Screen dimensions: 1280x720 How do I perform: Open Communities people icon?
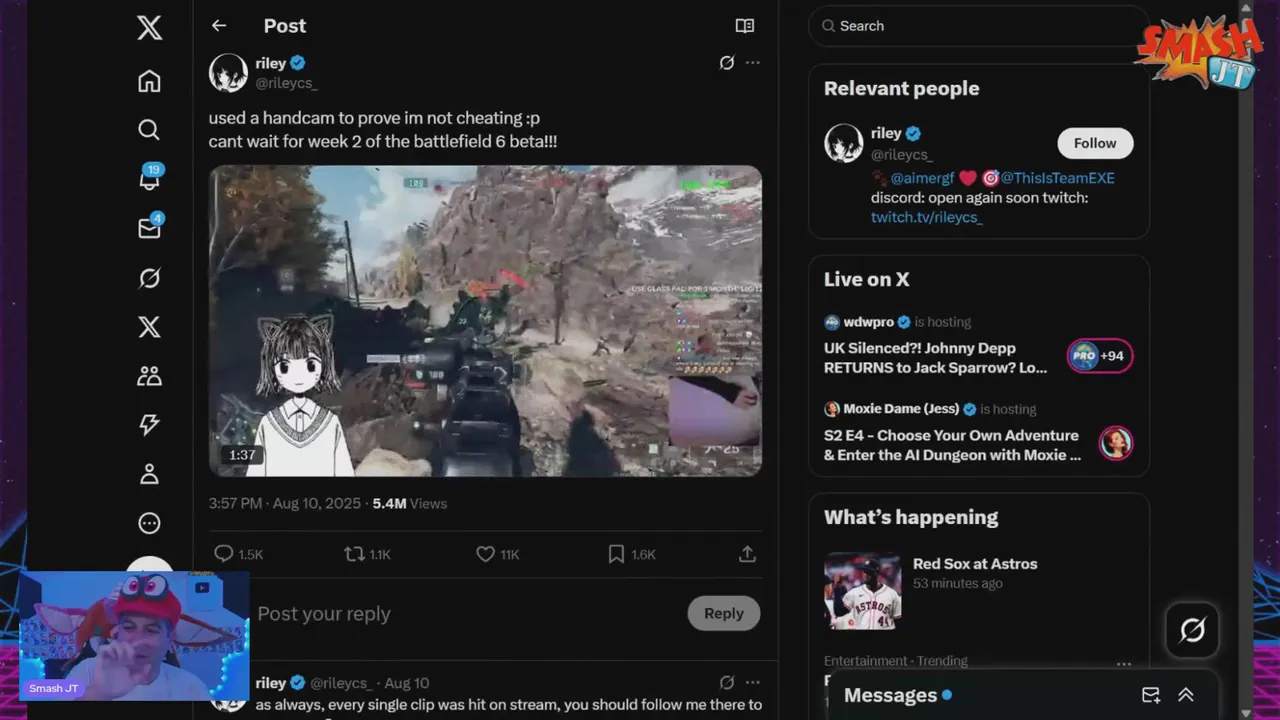149,376
